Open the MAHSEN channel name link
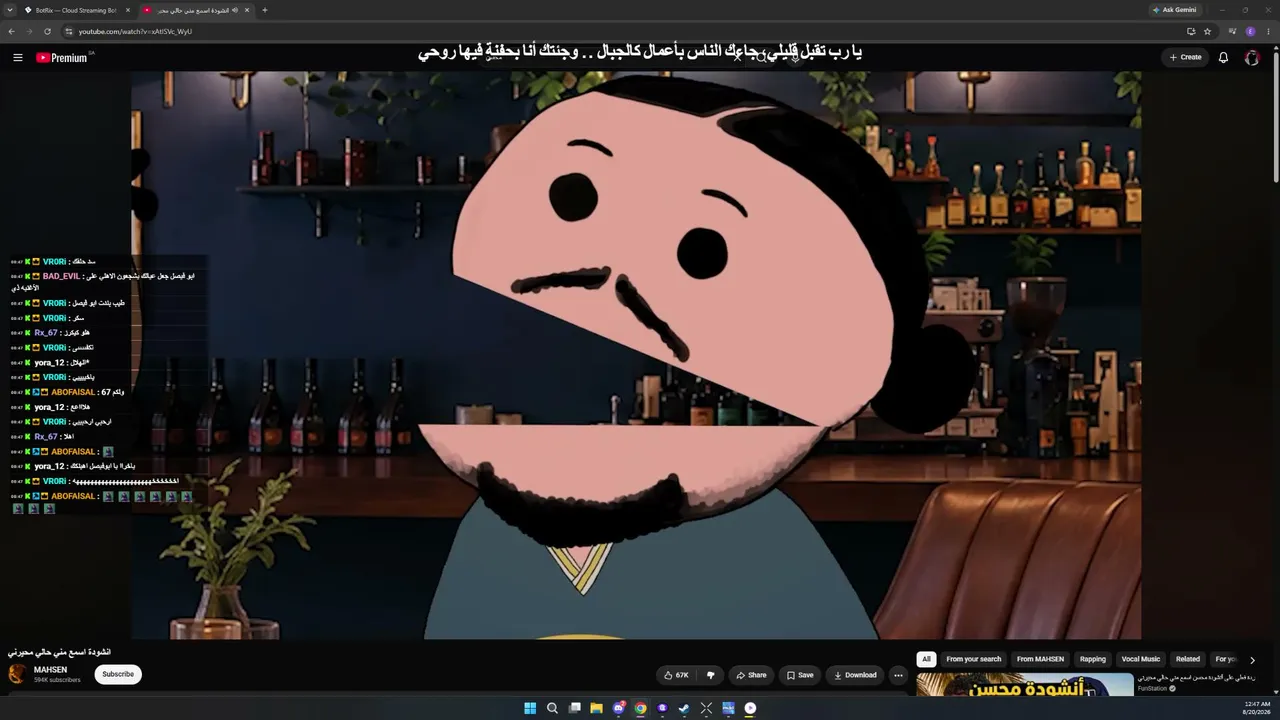This screenshot has height=720, width=1280. click(51, 670)
